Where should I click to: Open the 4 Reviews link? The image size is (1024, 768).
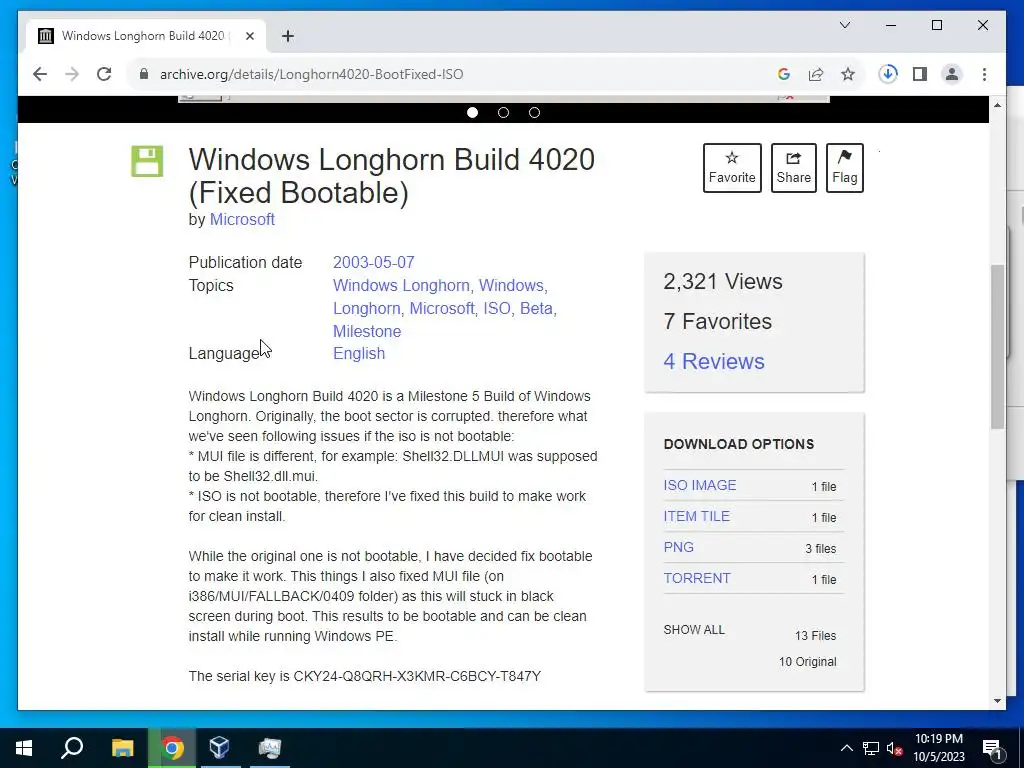coord(714,361)
